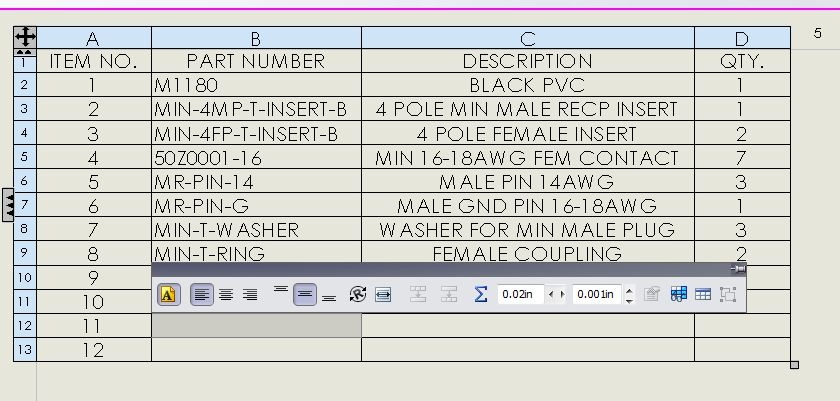
Task: Decrease horizontal cell padding with left arrow
Action: tap(550, 294)
